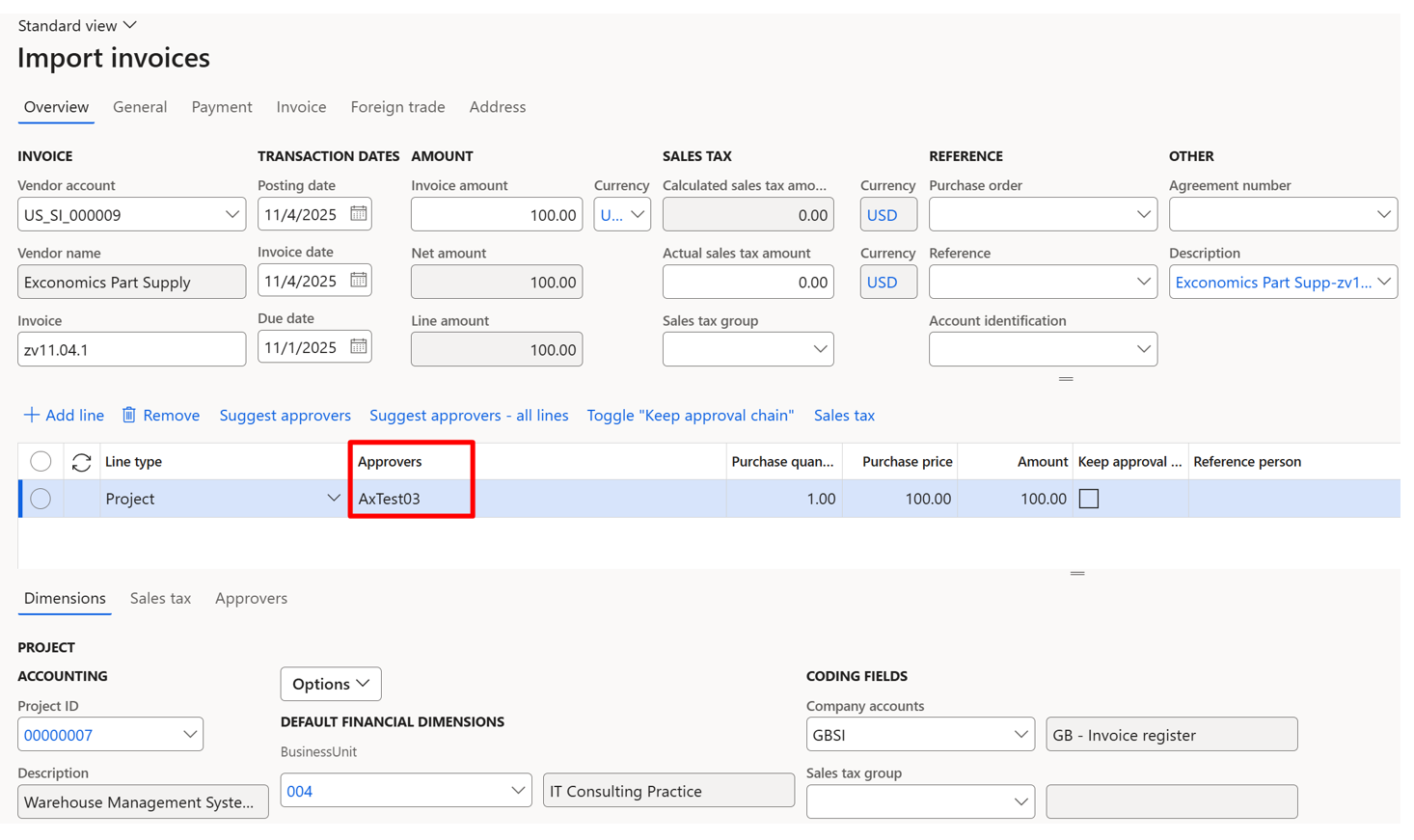Open the Project ID dropdown
The height and width of the screenshot is (840, 1414).
click(x=190, y=735)
